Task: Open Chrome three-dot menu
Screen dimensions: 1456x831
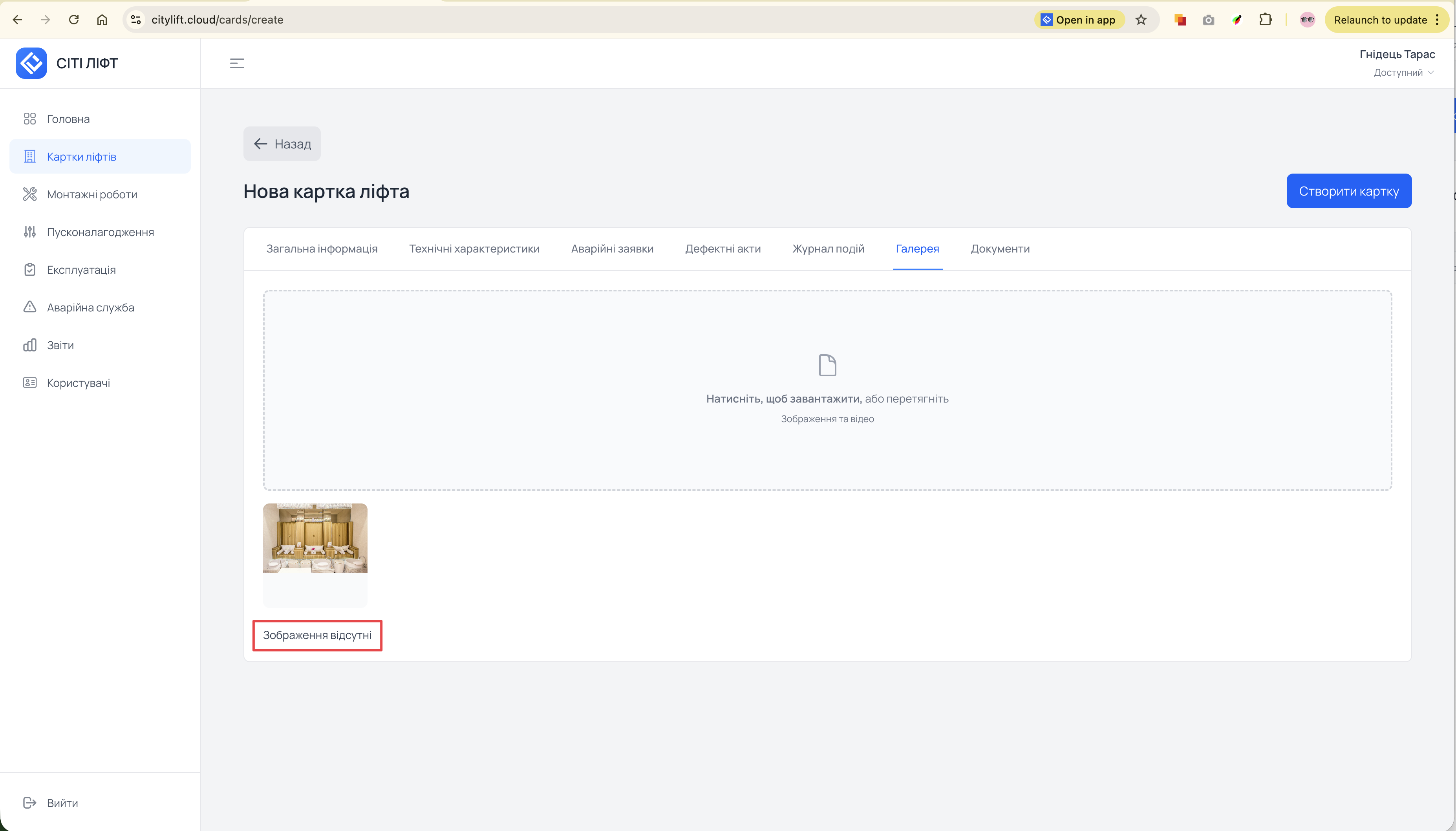Action: point(1437,20)
